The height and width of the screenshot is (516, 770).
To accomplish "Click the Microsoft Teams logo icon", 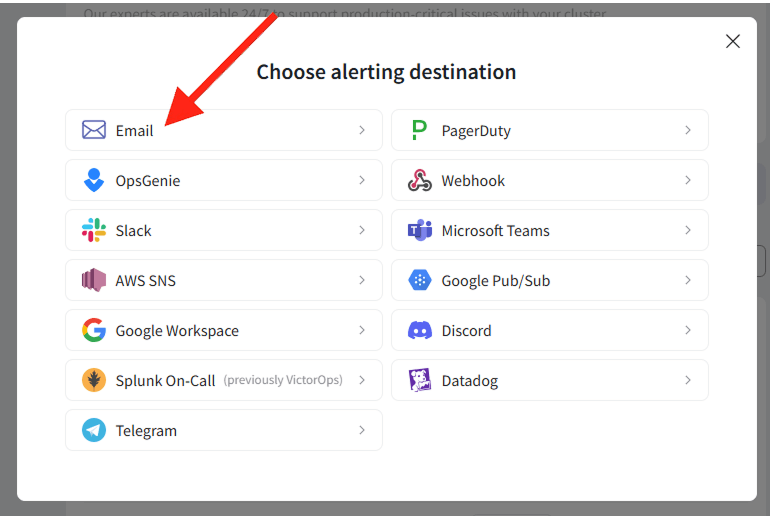I will [420, 230].
